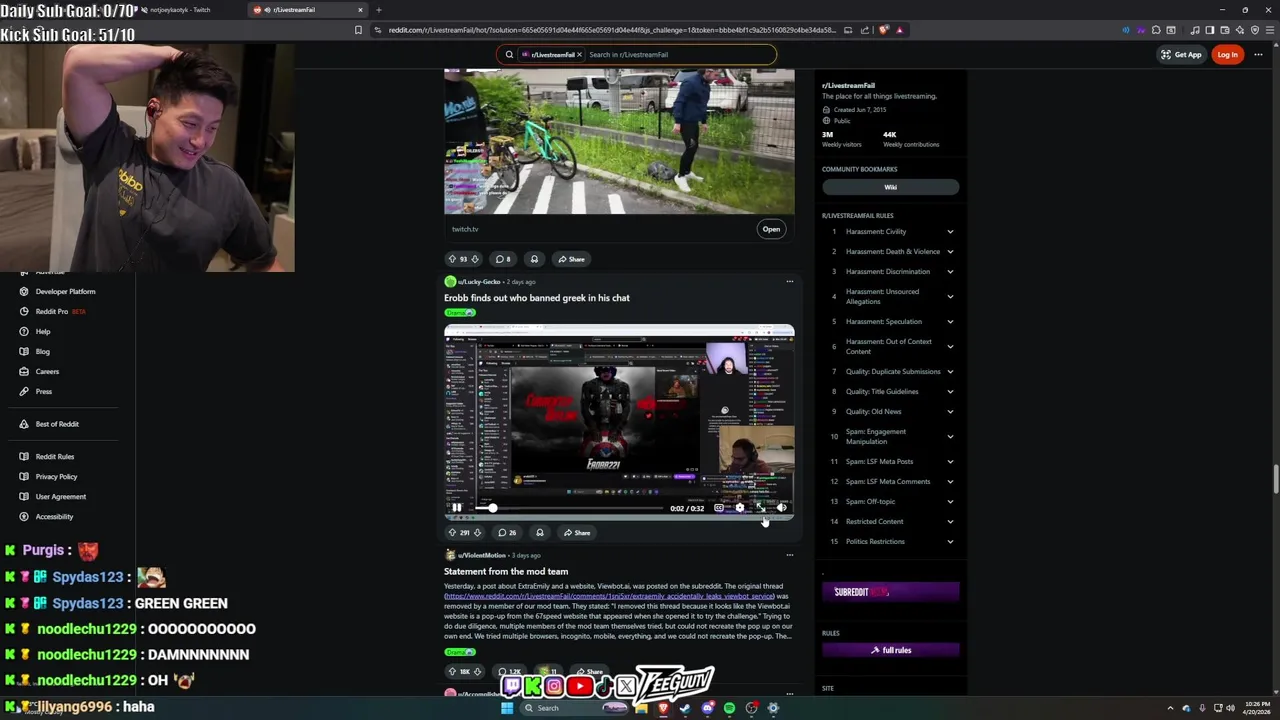This screenshot has height=720, width=1280.
Task: Open overflow menu on Erobb post
Action: pos(789,282)
